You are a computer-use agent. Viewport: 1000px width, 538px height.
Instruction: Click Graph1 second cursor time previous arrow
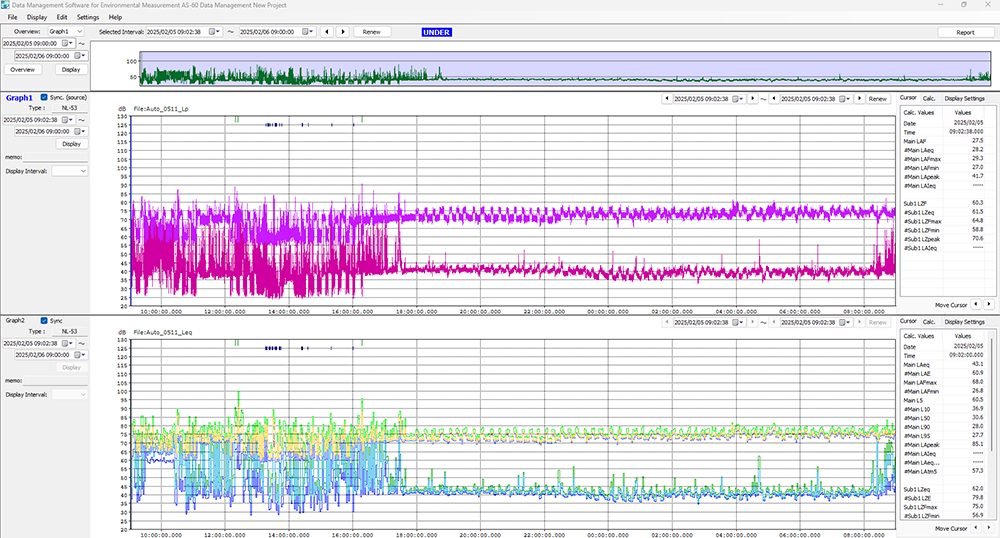click(774, 99)
